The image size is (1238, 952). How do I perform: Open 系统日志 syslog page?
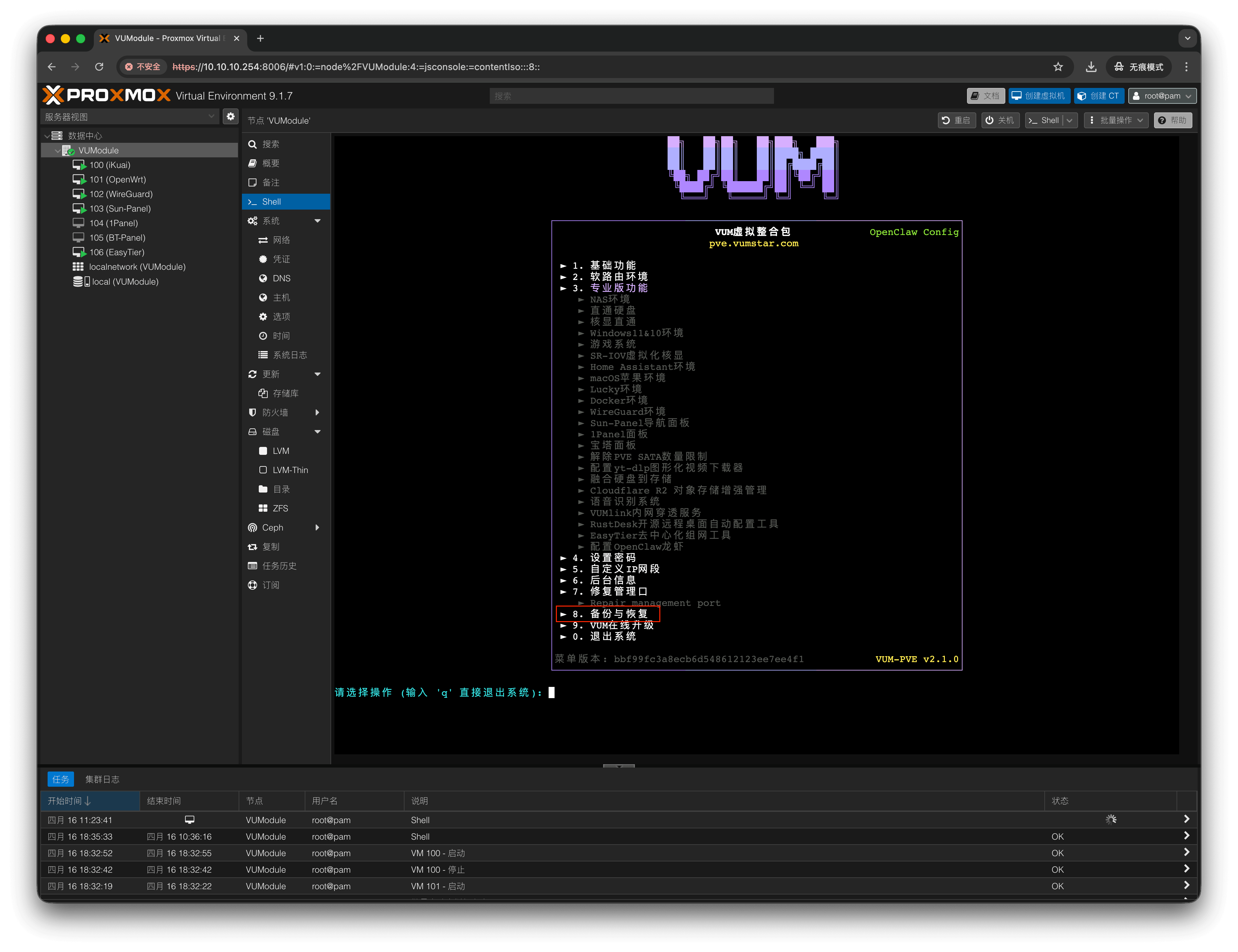pos(286,355)
